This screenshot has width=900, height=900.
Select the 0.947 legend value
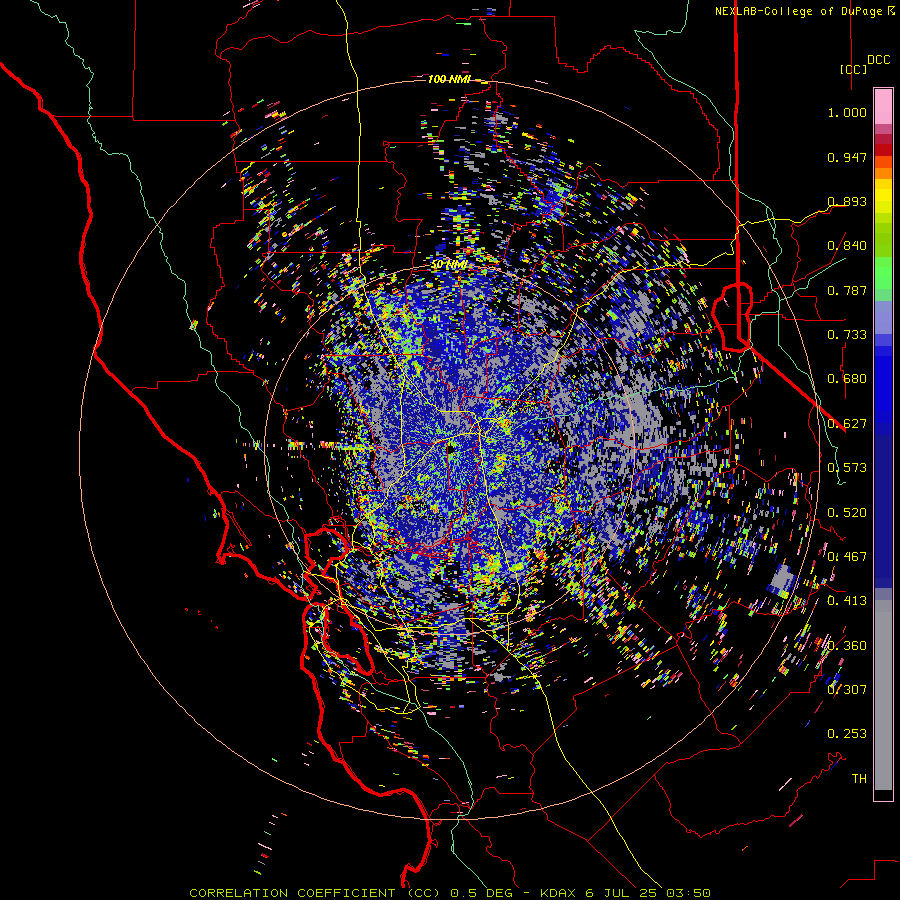click(x=847, y=157)
